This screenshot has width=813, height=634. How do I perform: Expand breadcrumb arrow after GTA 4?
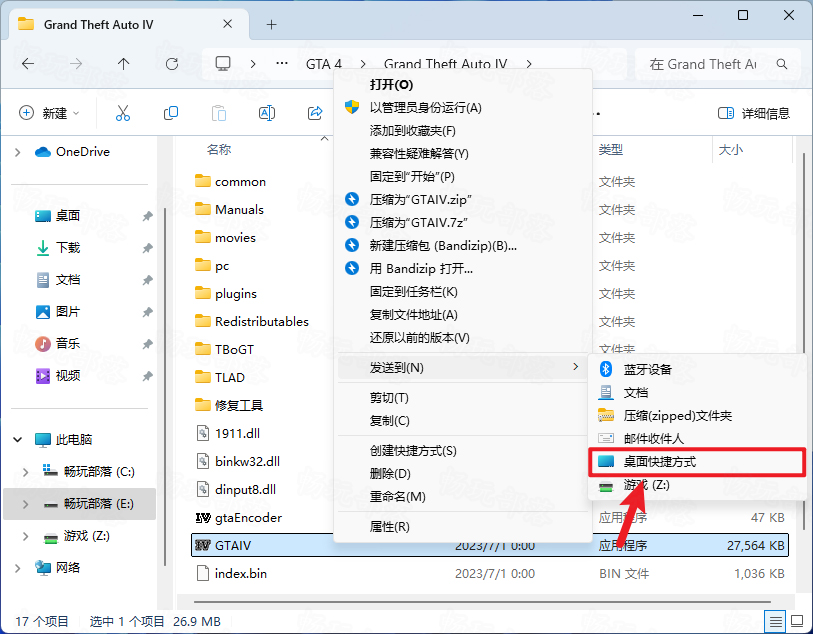[363, 64]
